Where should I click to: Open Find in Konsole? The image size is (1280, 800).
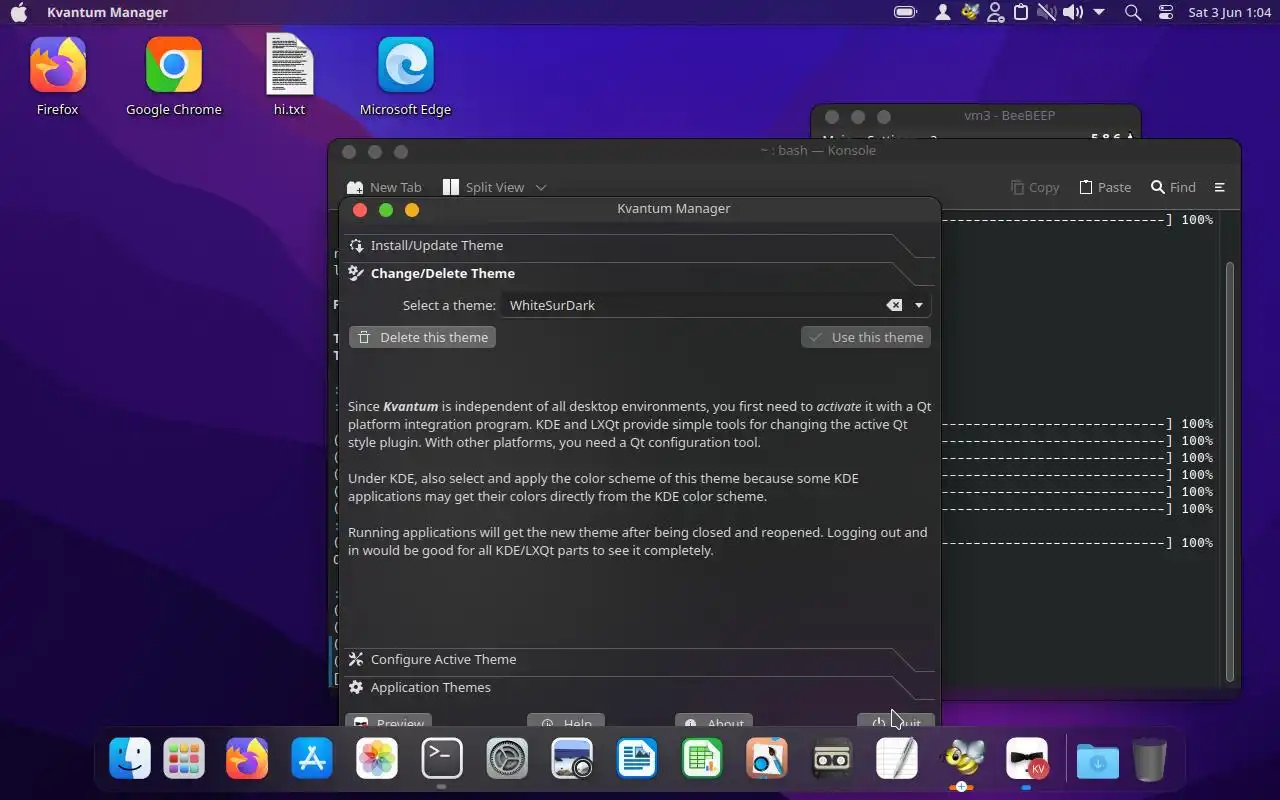[x=1173, y=187]
